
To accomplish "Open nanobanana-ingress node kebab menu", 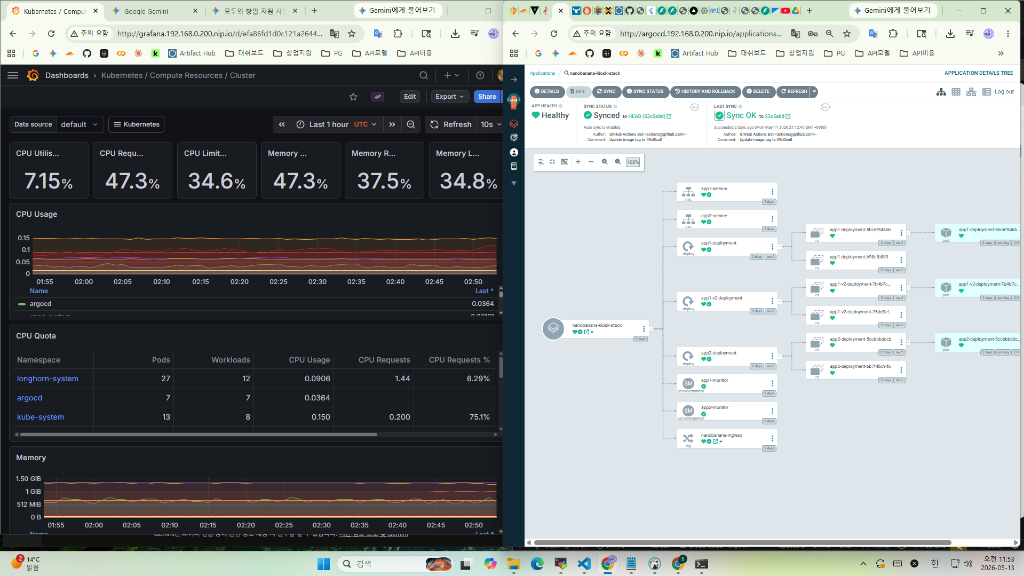I will (x=772, y=439).
